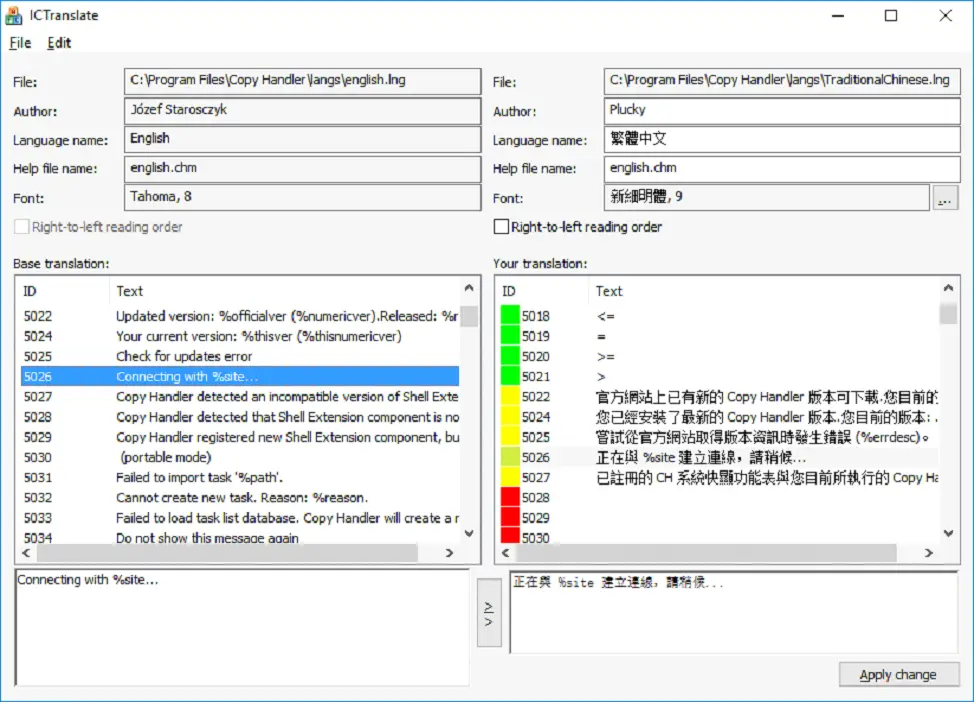Select base row 5024 'Your current version'

tap(240, 336)
